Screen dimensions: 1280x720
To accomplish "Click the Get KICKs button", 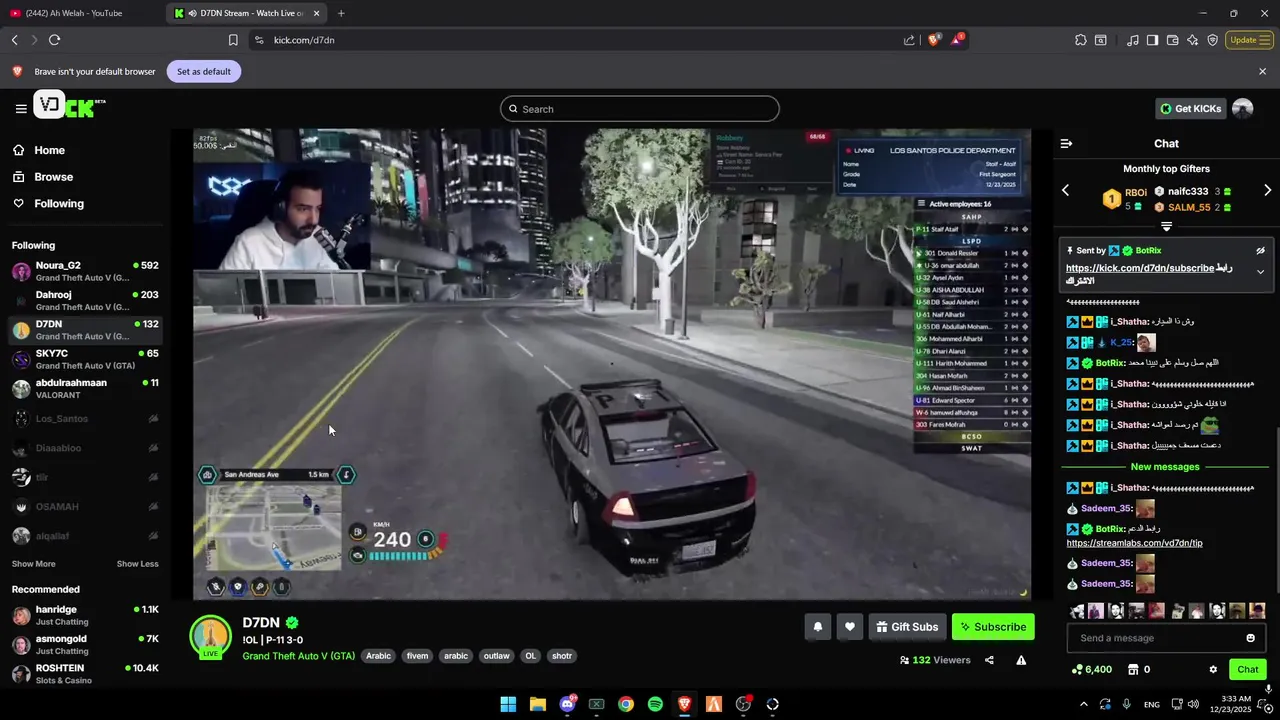I will [1190, 108].
